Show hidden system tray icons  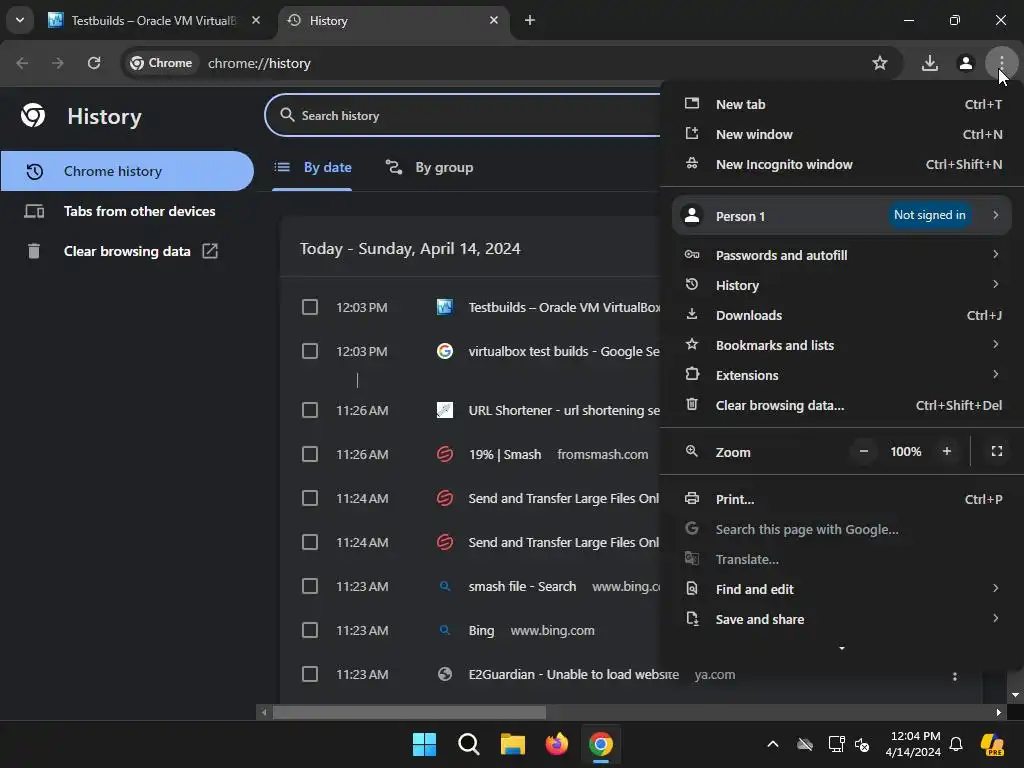tap(773, 744)
